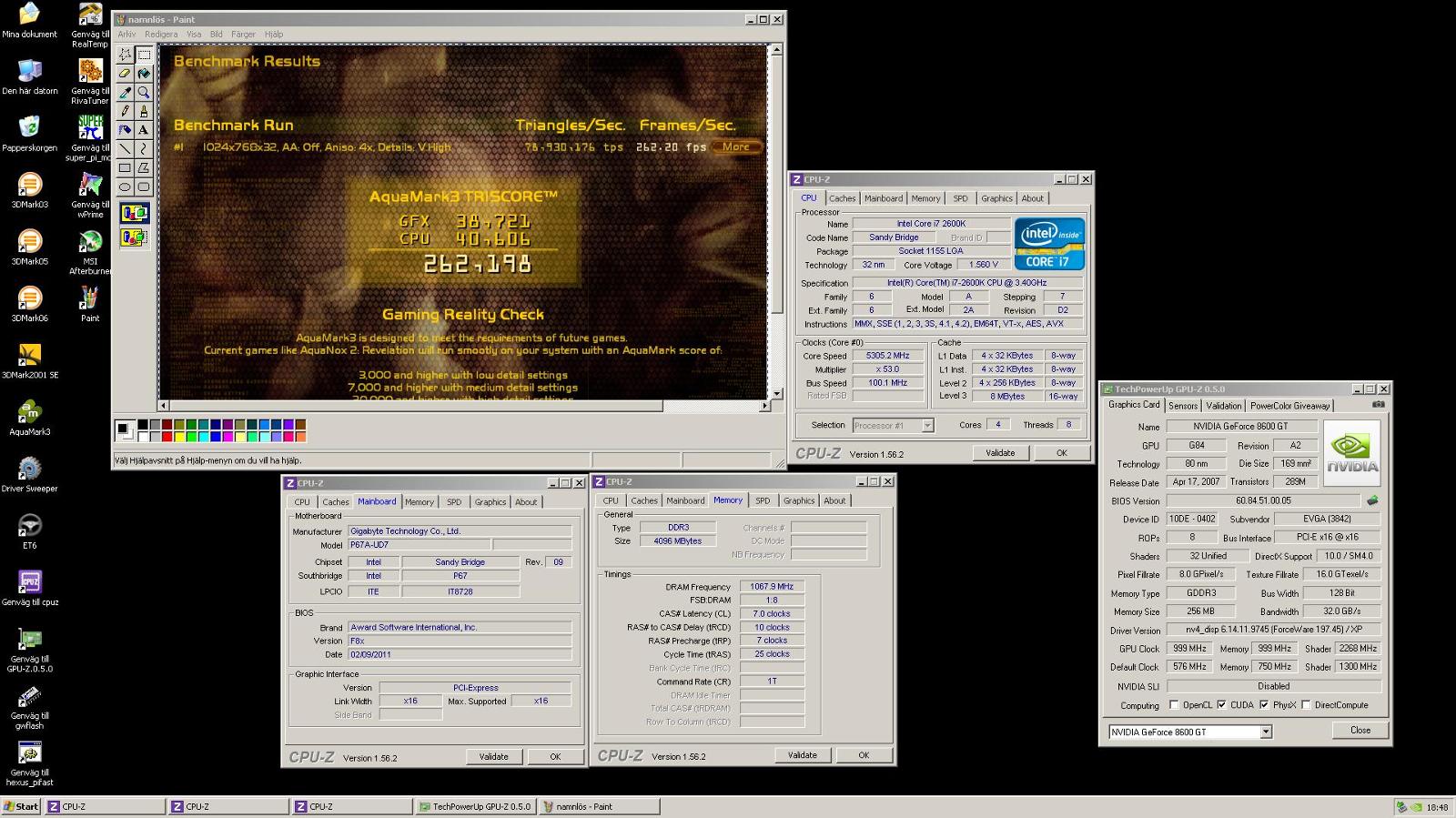
Task: Click the 'IT8728' LPCIO value
Action: [x=460, y=591]
